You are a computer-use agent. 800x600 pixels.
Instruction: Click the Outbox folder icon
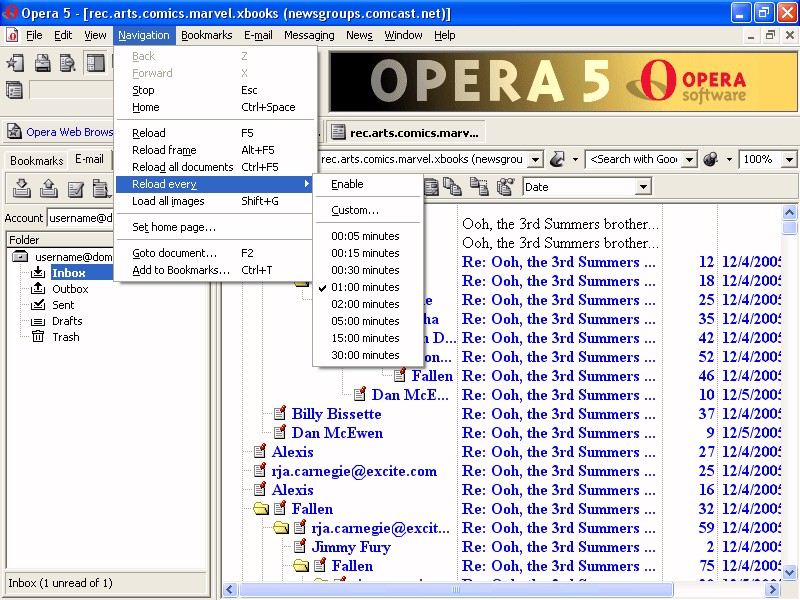point(38,288)
